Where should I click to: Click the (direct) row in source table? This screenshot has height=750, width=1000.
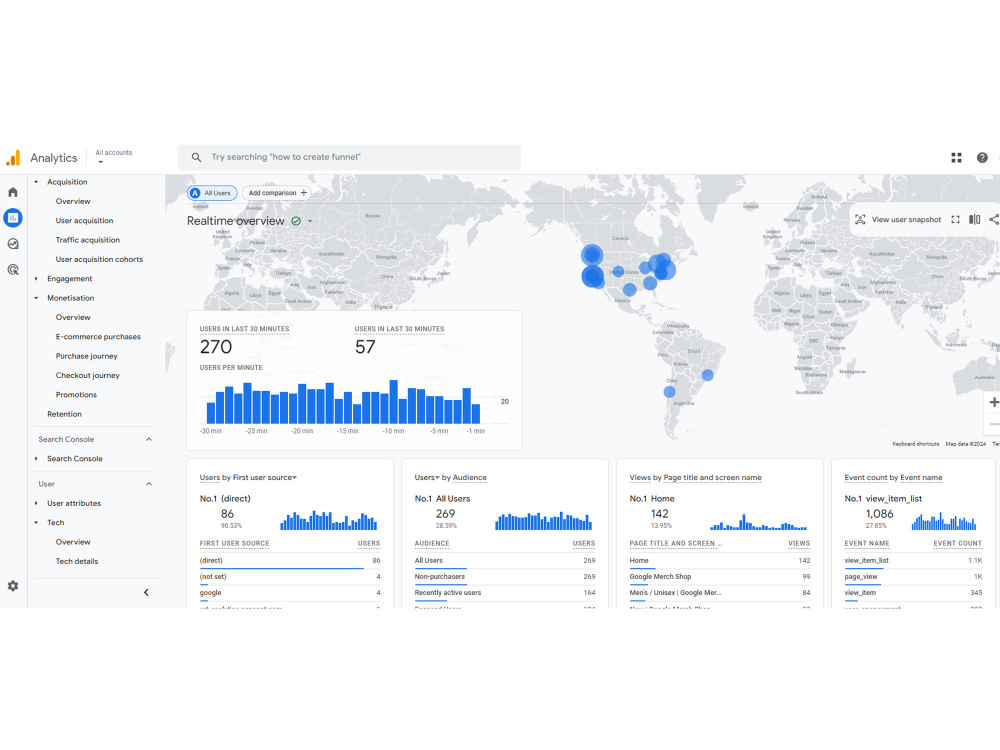point(290,561)
